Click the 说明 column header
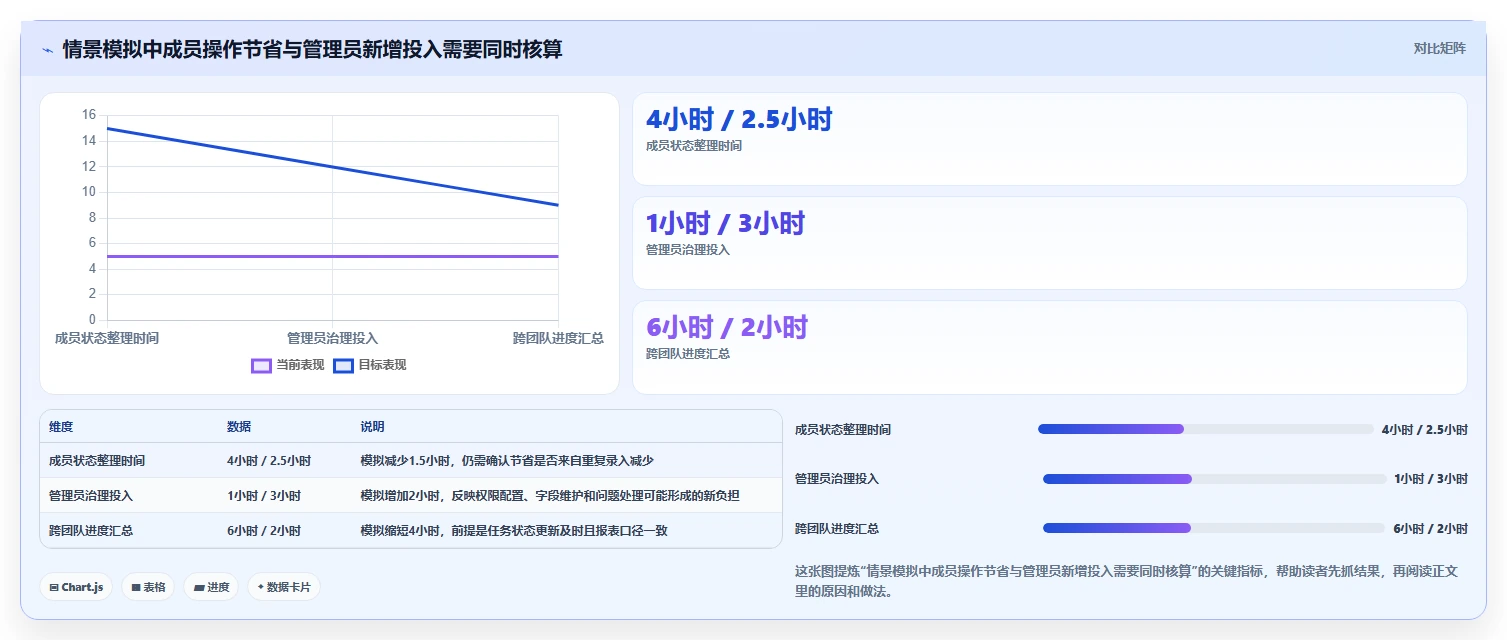 372,427
